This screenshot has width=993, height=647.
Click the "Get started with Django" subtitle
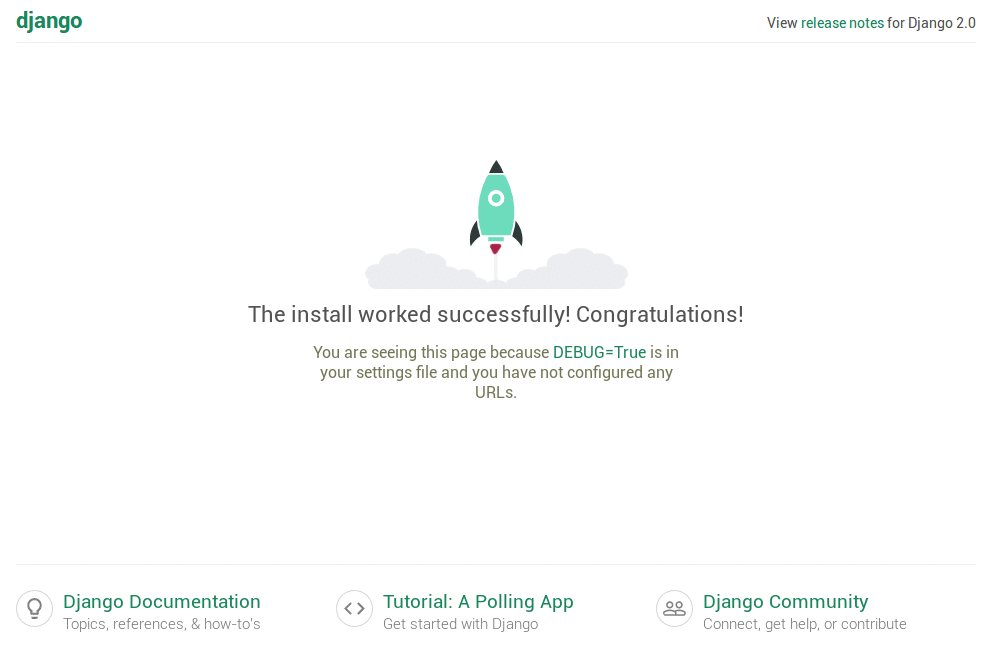(460, 624)
